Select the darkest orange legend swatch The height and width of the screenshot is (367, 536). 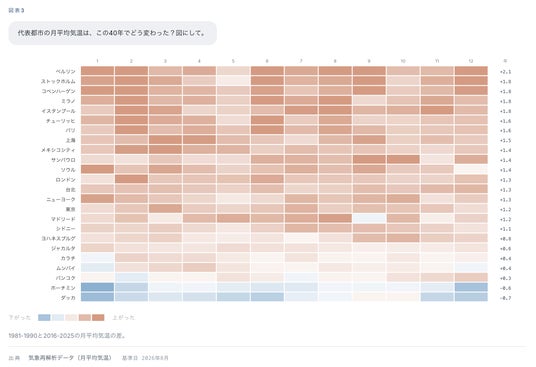click(98, 317)
